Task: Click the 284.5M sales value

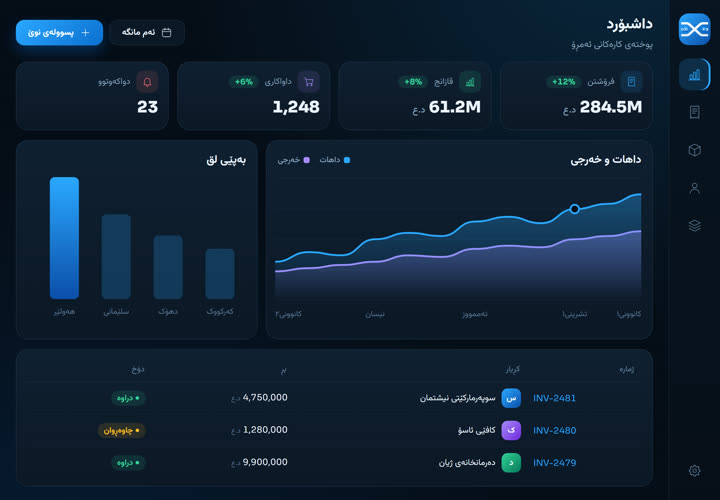Action: tap(611, 107)
